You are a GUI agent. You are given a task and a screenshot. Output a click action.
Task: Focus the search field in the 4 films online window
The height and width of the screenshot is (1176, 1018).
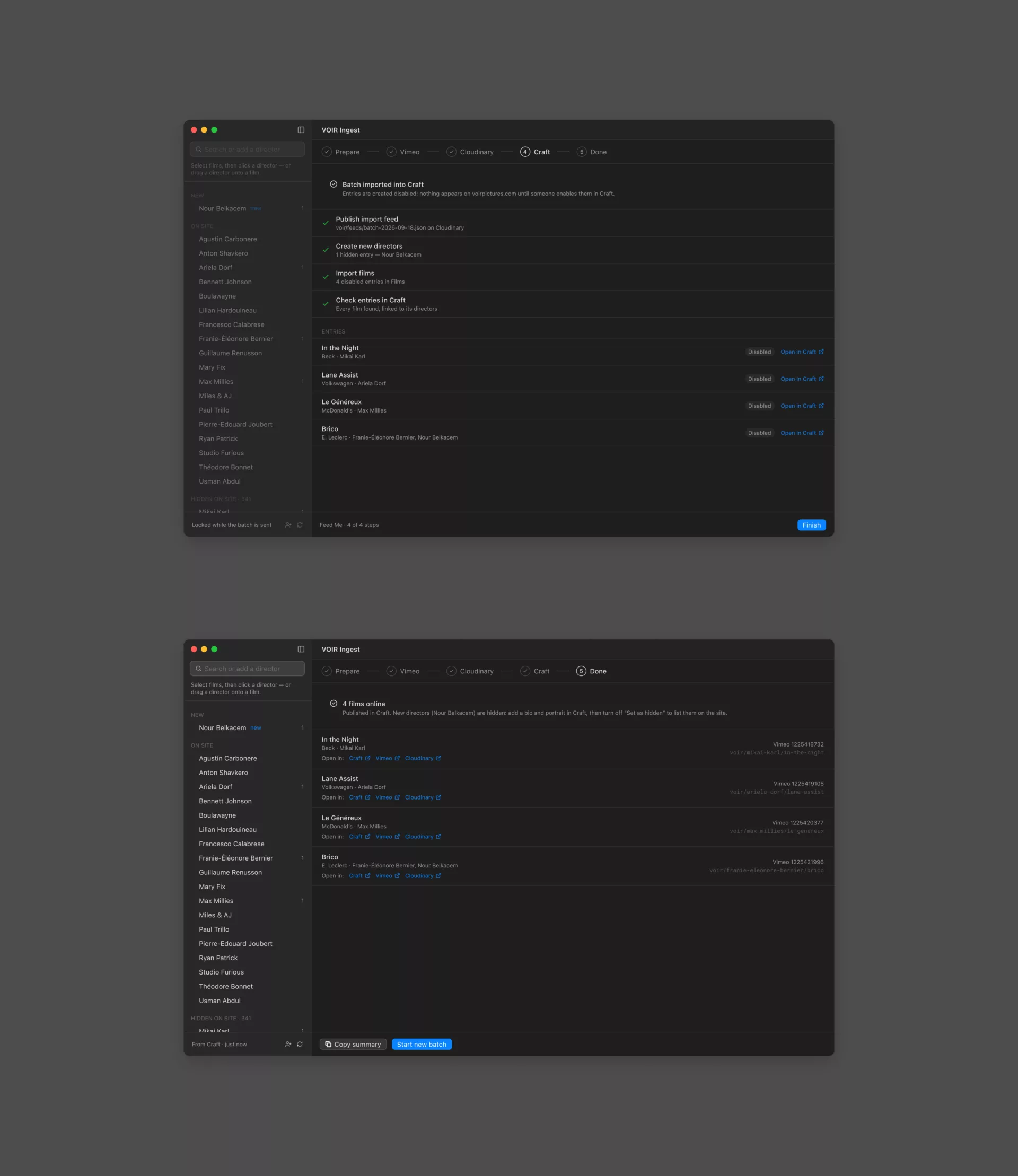coord(247,669)
